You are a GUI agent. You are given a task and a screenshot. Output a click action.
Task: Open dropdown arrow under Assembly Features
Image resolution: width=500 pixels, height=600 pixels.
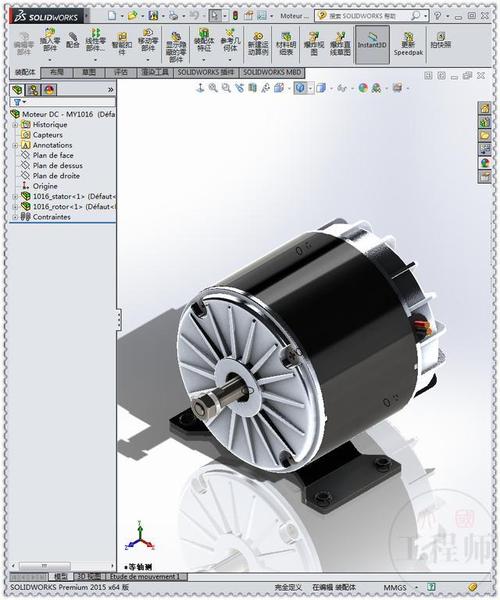click(x=204, y=60)
